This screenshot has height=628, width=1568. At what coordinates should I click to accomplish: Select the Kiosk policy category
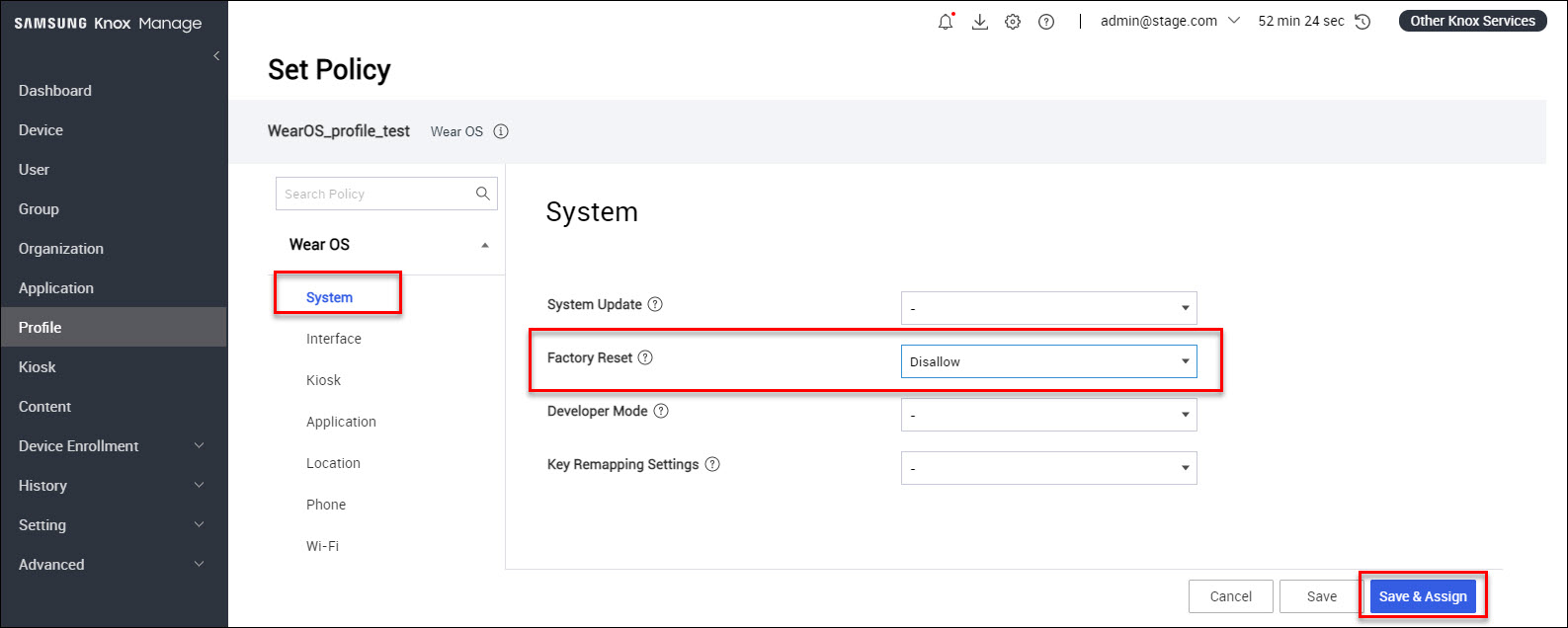click(323, 380)
